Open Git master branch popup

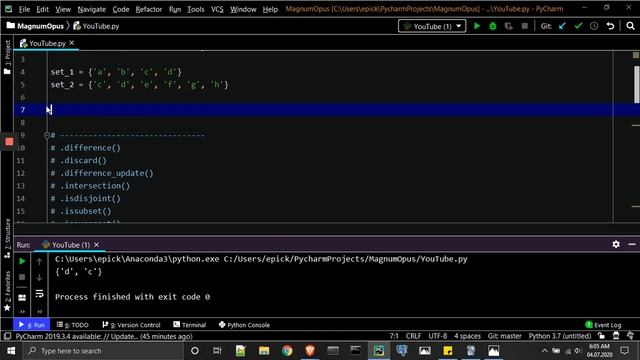coord(504,336)
